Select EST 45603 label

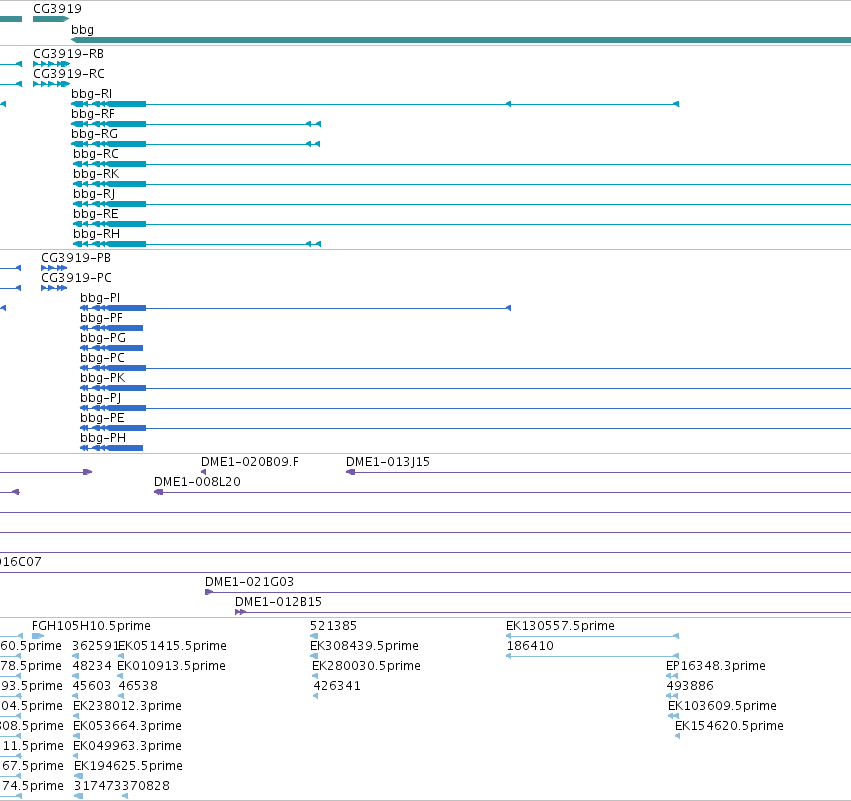tap(92, 686)
